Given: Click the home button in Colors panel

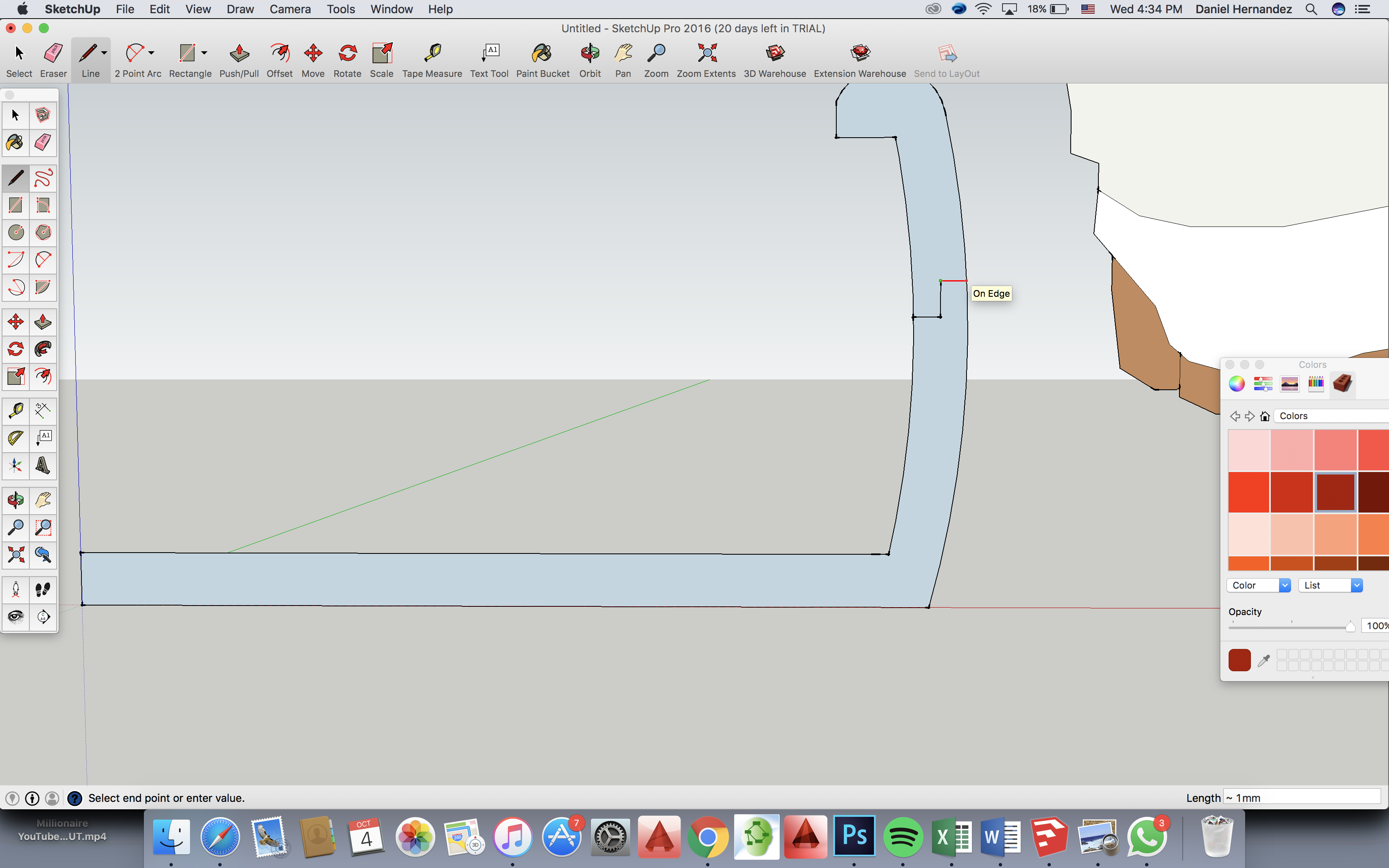Looking at the screenshot, I should [1265, 416].
